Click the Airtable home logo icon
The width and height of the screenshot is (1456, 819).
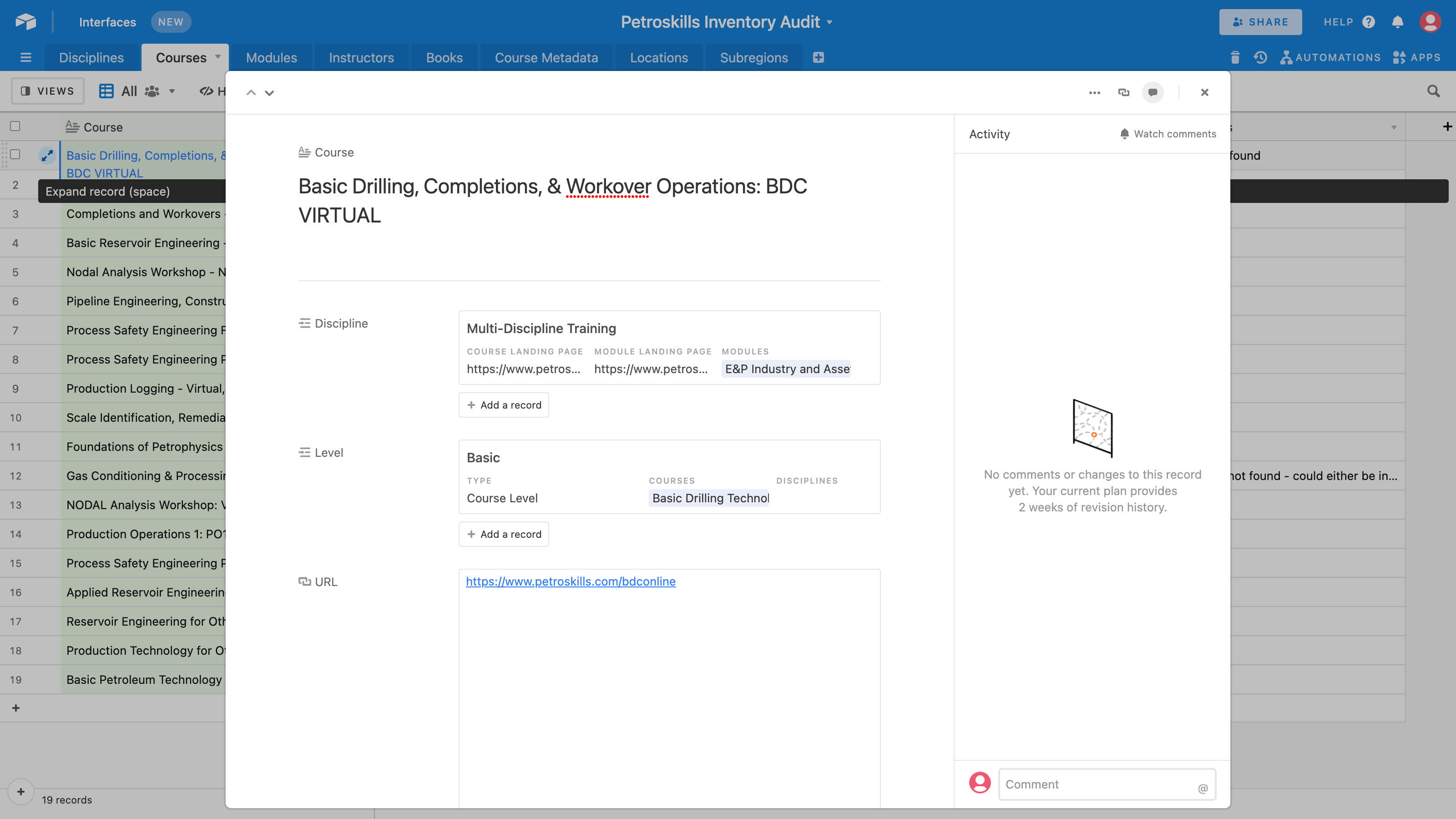[25, 22]
